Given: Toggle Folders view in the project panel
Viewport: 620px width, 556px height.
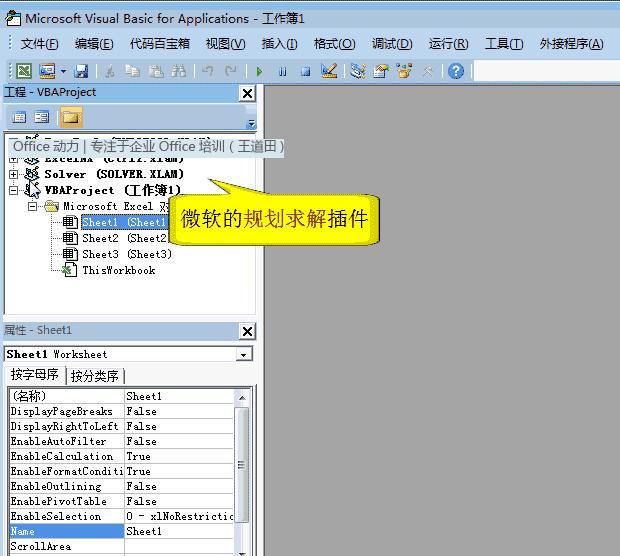Looking at the screenshot, I should tap(71, 117).
